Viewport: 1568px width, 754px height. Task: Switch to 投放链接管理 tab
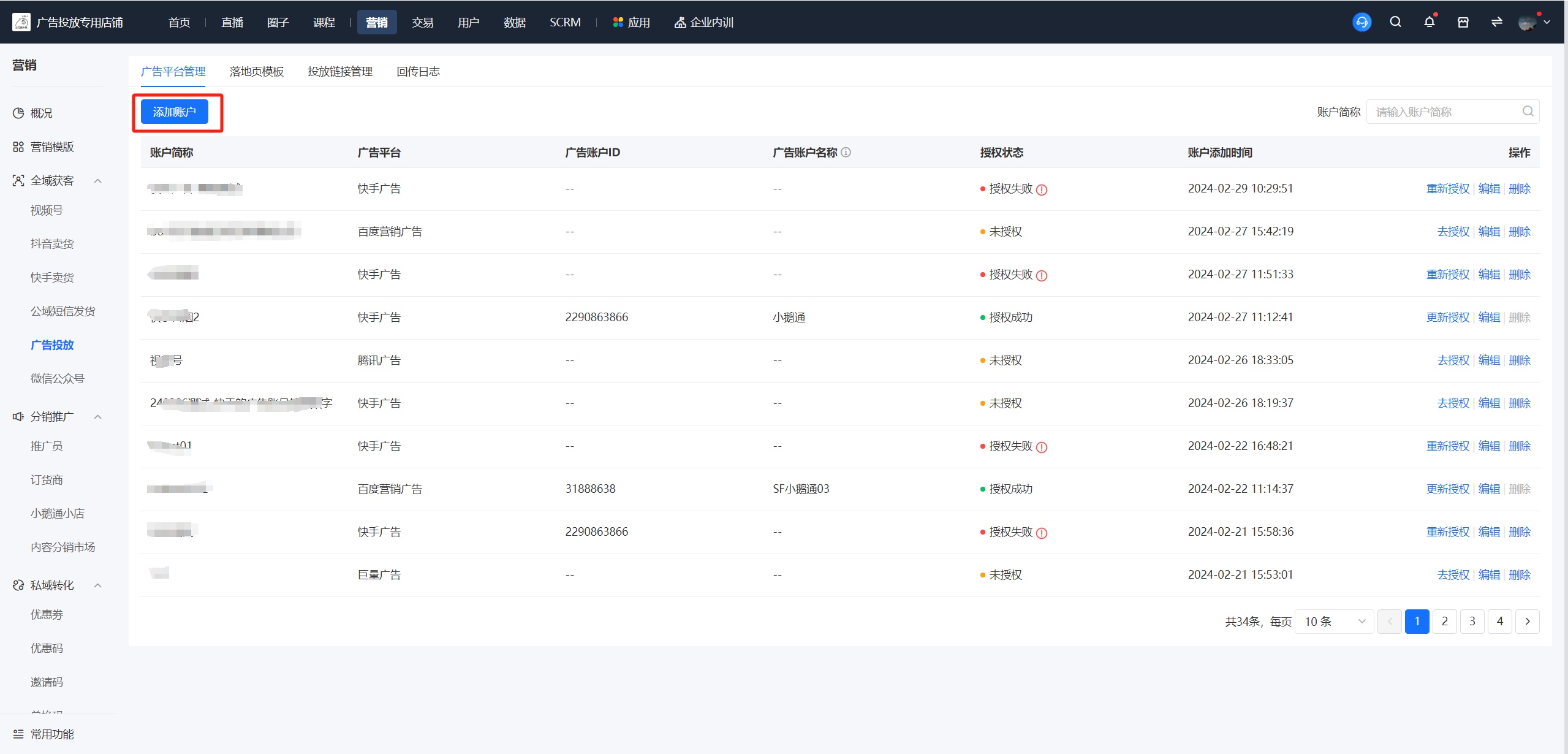pyautogui.click(x=340, y=71)
